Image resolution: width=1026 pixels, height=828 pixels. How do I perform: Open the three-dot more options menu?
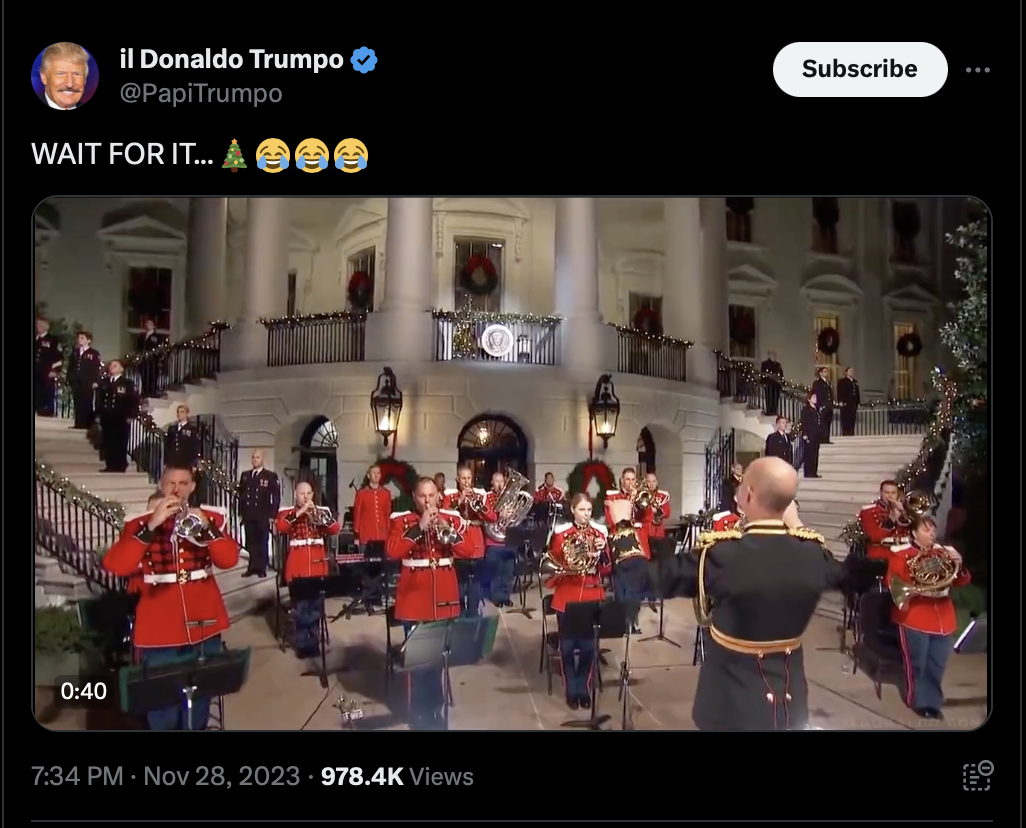pos(978,70)
